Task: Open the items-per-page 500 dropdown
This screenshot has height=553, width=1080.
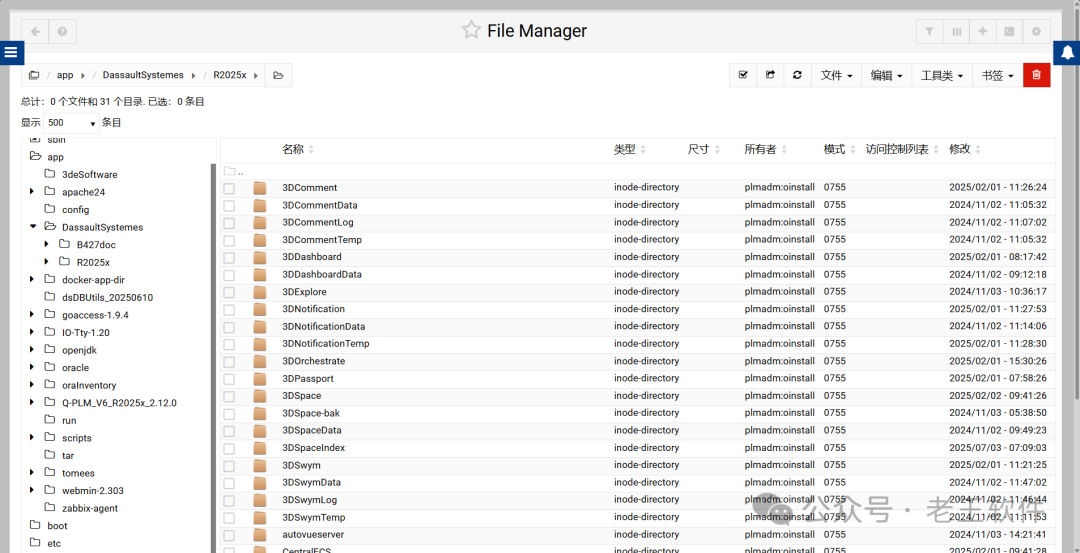Action: (x=72, y=123)
